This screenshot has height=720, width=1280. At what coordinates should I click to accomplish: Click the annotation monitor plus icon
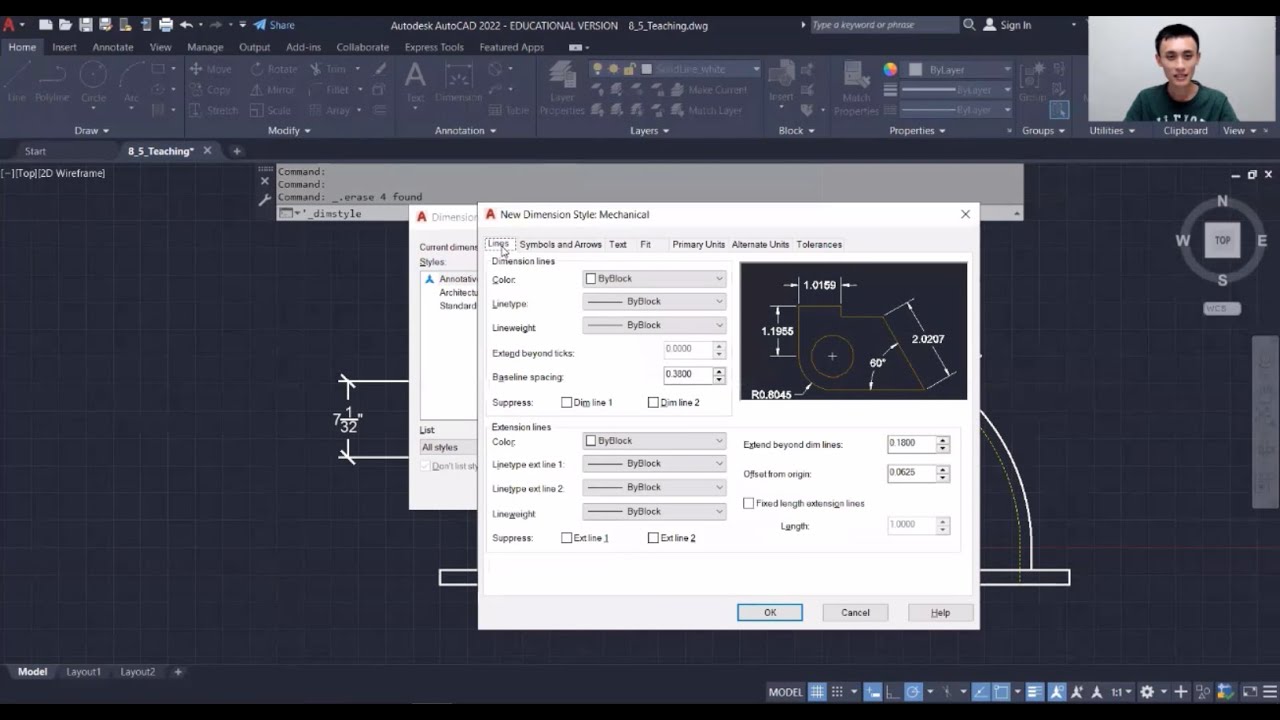pos(1180,692)
